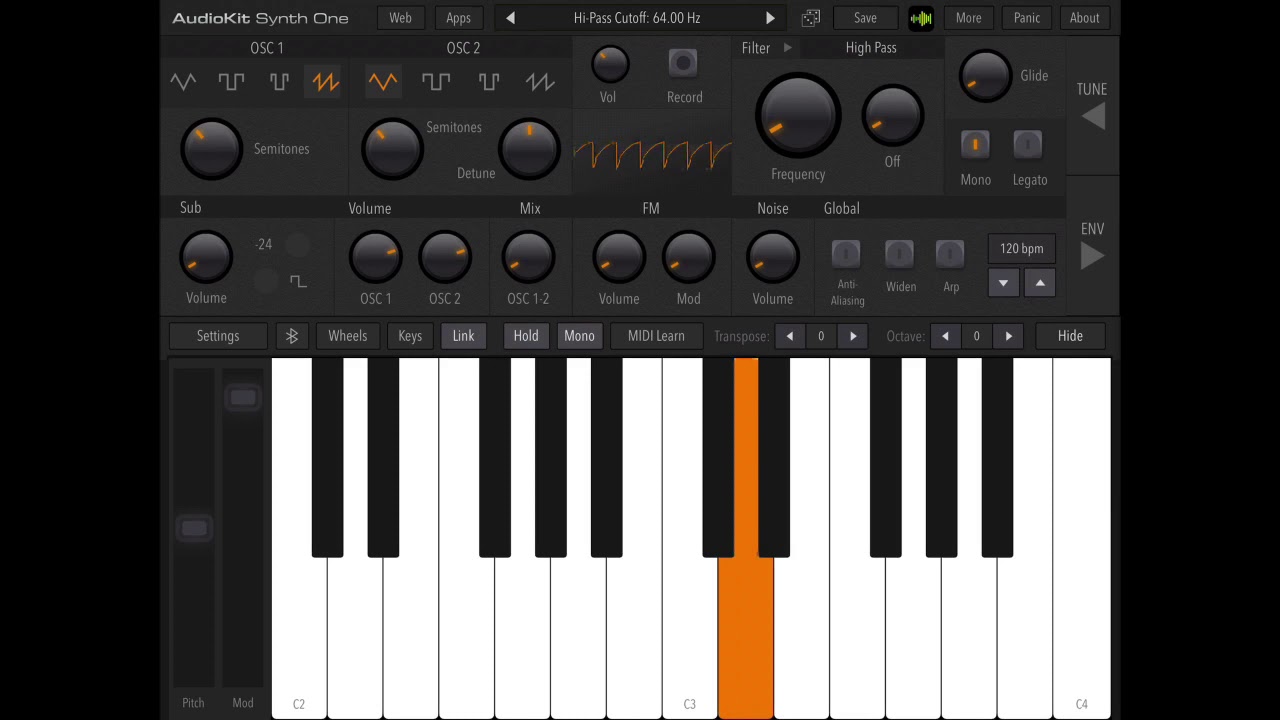Screen dimensions: 1280x720
Task: Show the Wheels panel
Action: (x=348, y=336)
